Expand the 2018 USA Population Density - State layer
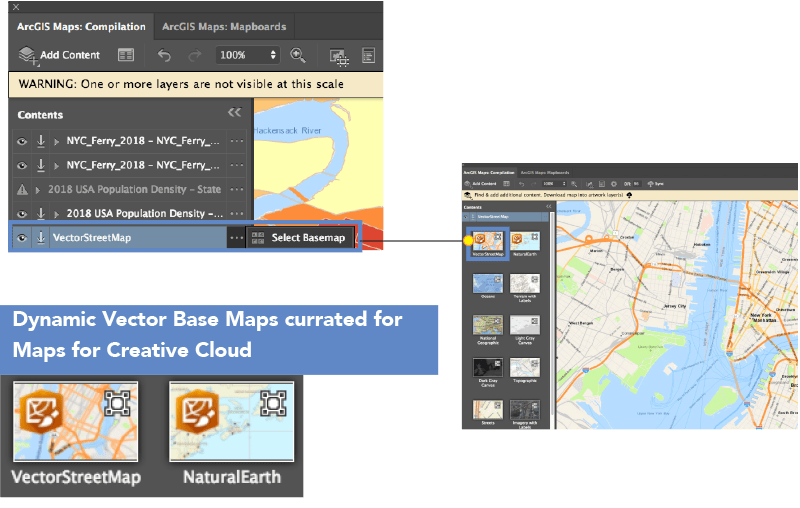800x508 pixels. click(x=37, y=190)
